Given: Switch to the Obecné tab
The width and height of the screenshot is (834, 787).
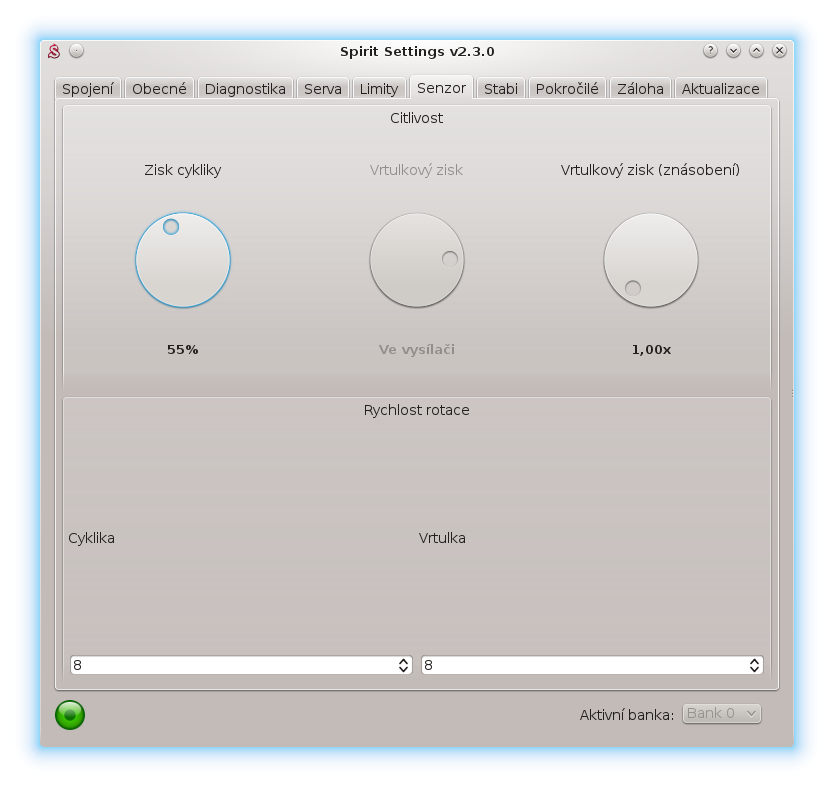Looking at the screenshot, I should click(159, 88).
